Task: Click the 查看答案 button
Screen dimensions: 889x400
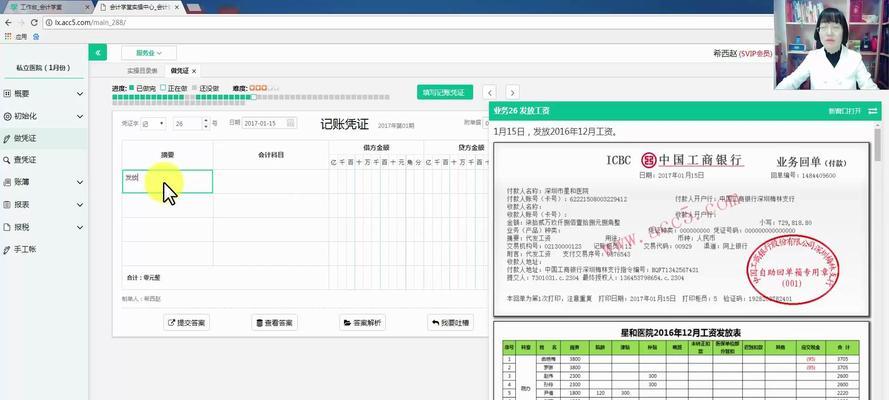Action: click(275, 323)
